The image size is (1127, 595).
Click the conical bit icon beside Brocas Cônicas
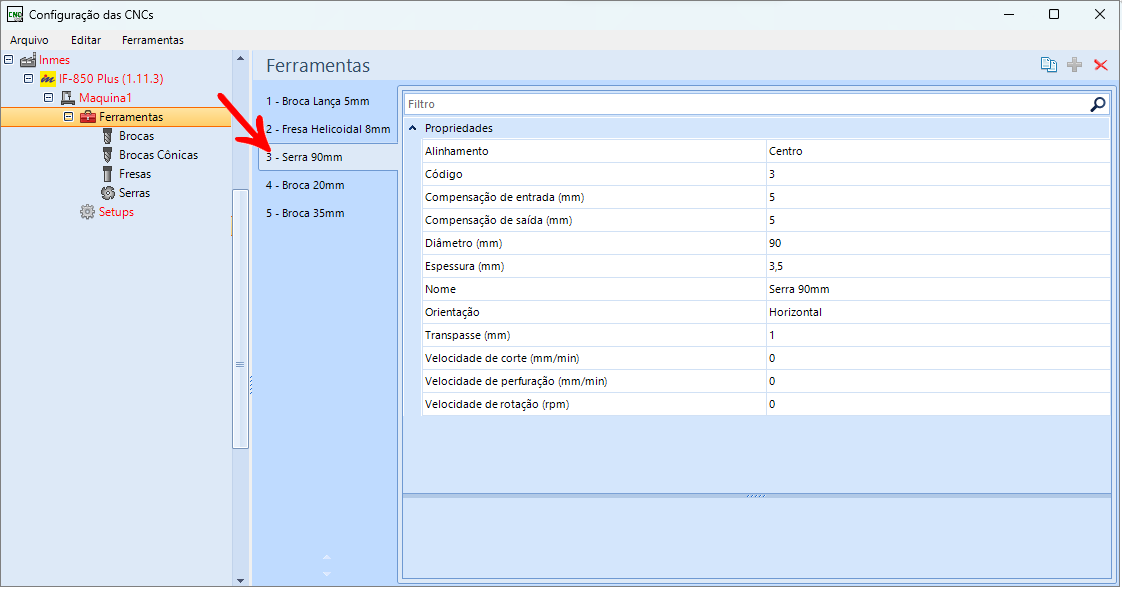(x=107, y=154)
